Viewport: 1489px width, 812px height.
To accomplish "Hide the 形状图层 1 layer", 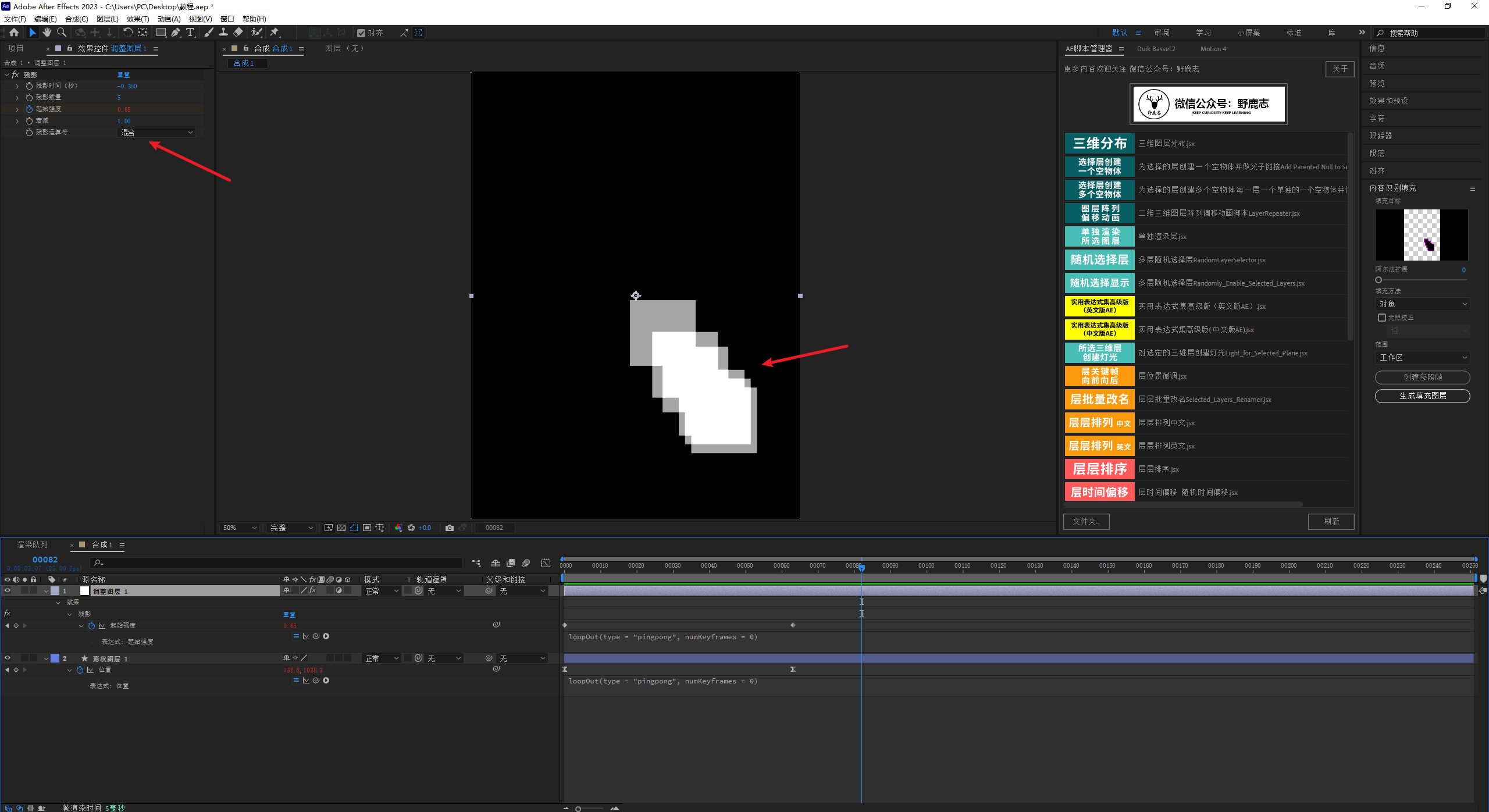I will [x=8, y=658].
